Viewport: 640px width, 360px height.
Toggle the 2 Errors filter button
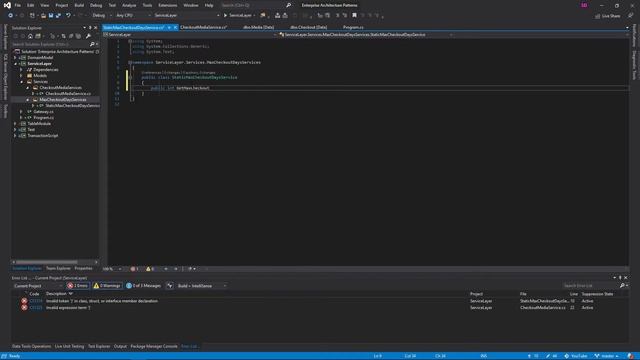(x=78, y=286)
